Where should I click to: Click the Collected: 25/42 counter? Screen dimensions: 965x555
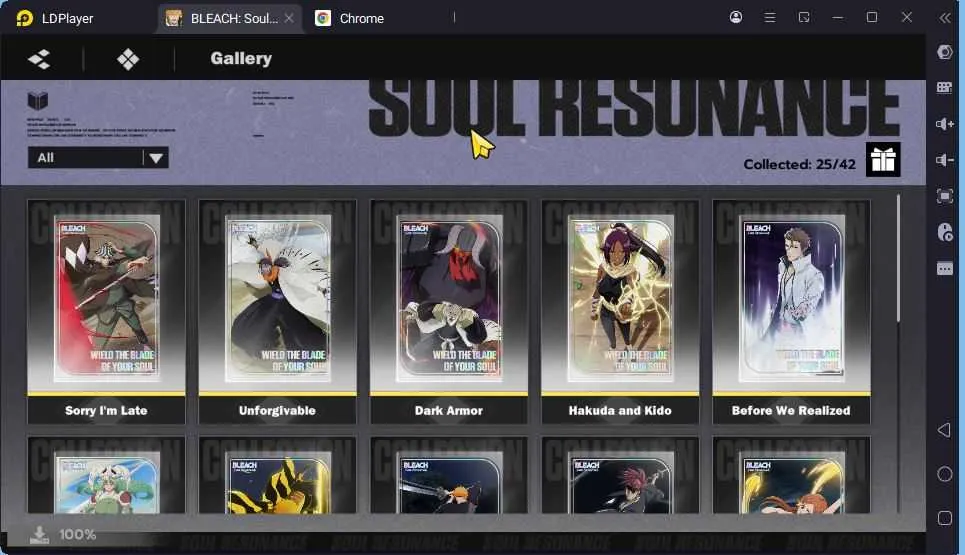[799, 164]
